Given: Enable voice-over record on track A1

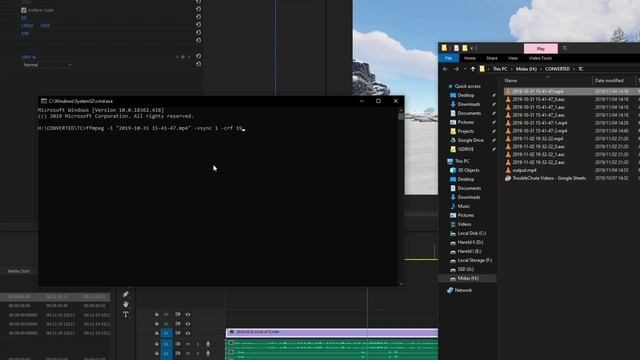Looking at the screenshot, I should tap(208, 344).
